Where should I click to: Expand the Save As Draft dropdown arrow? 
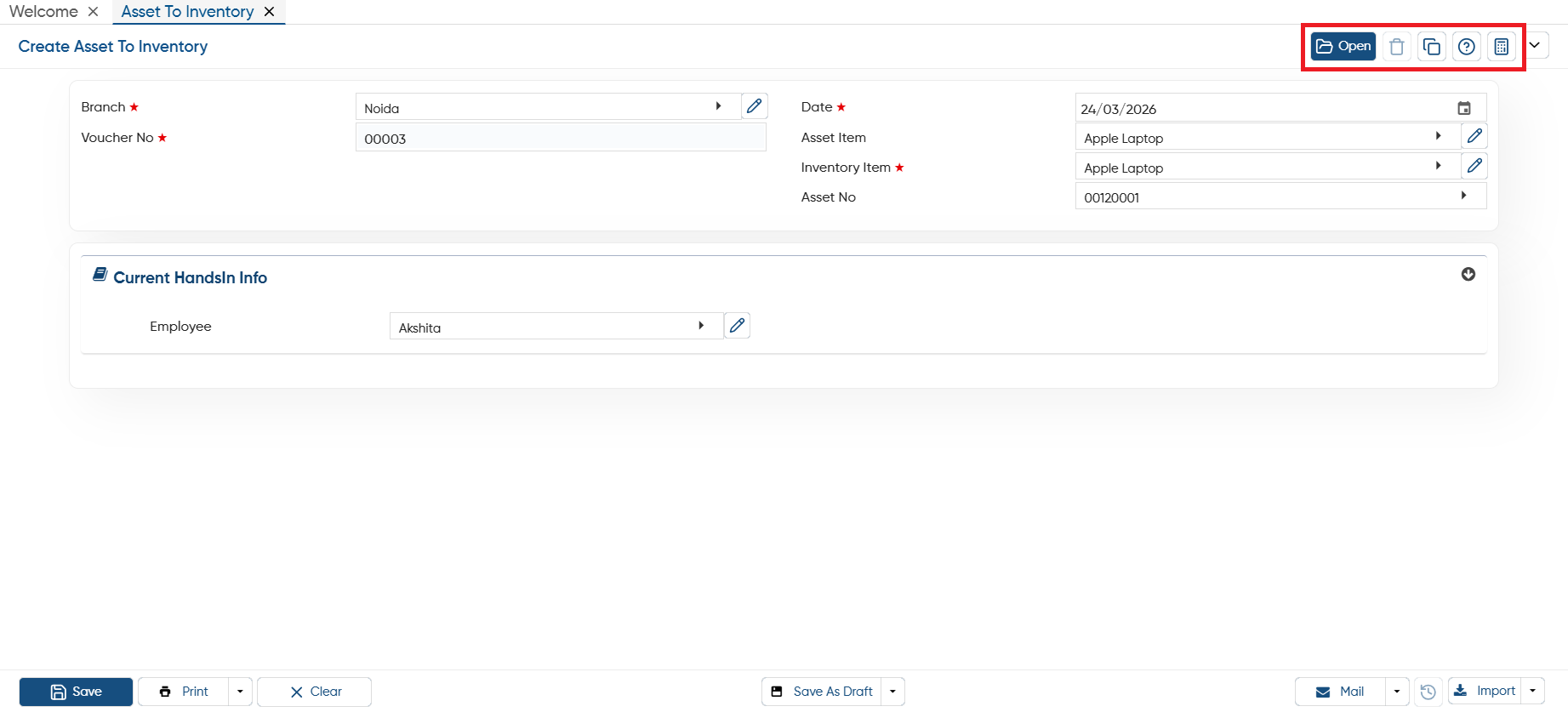click(x=892, y=692)
